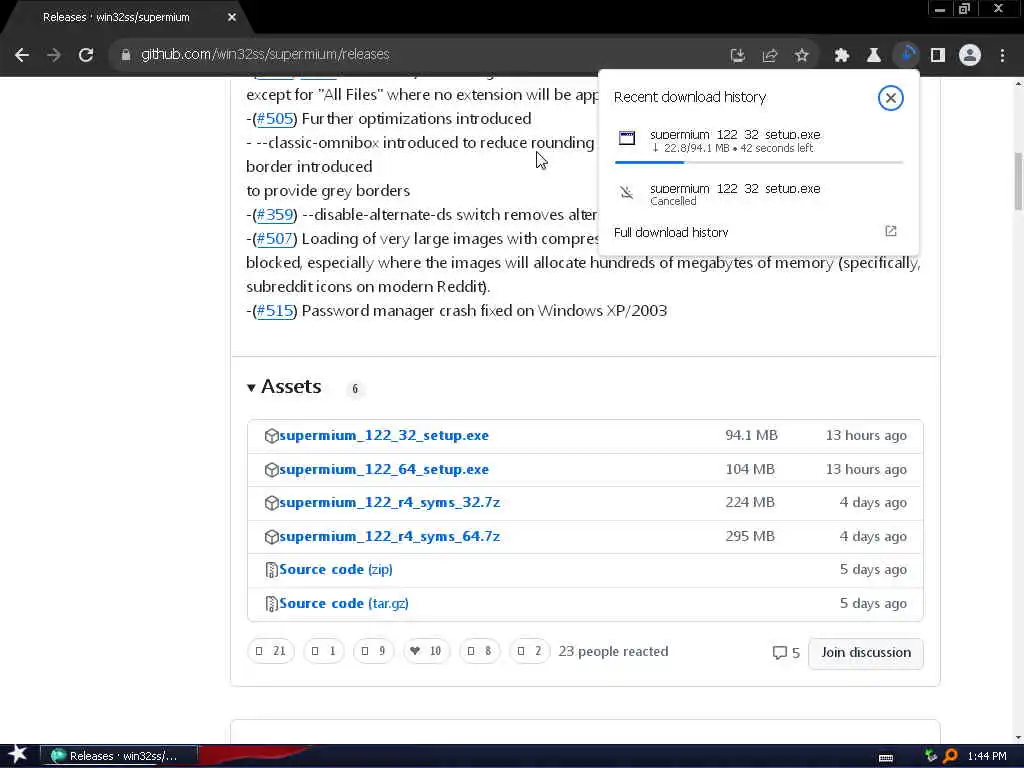1024x768 pixels.
Task: Open the user profile avatar
Action: 970,56
